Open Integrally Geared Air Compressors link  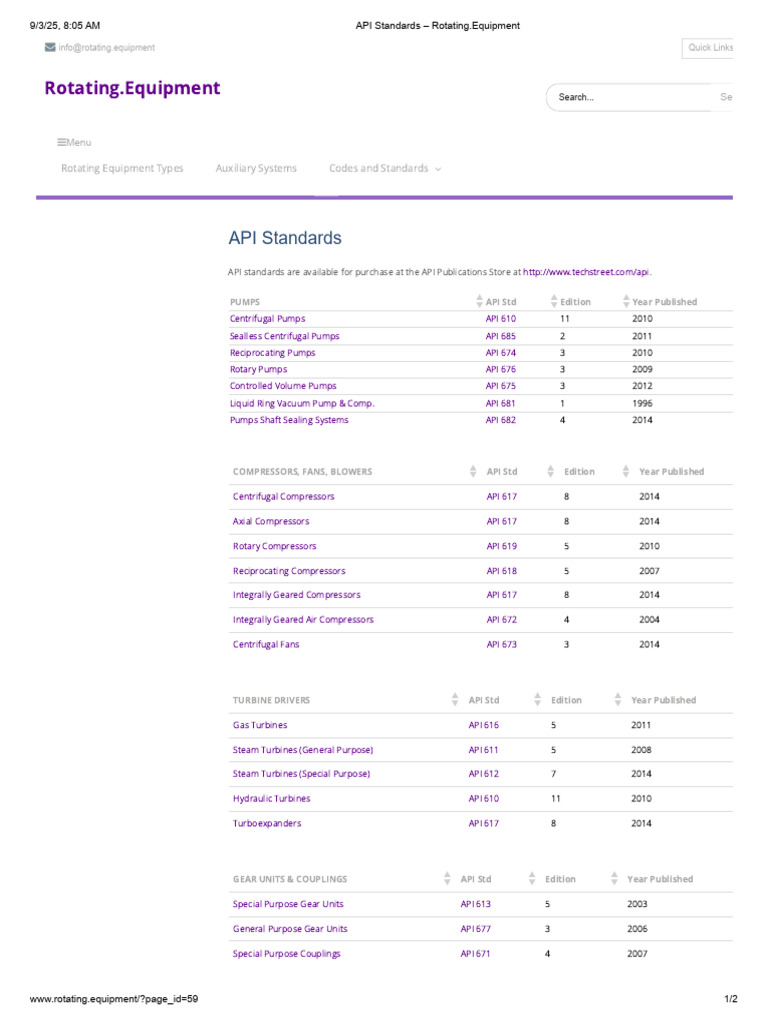tap(303, 620)
